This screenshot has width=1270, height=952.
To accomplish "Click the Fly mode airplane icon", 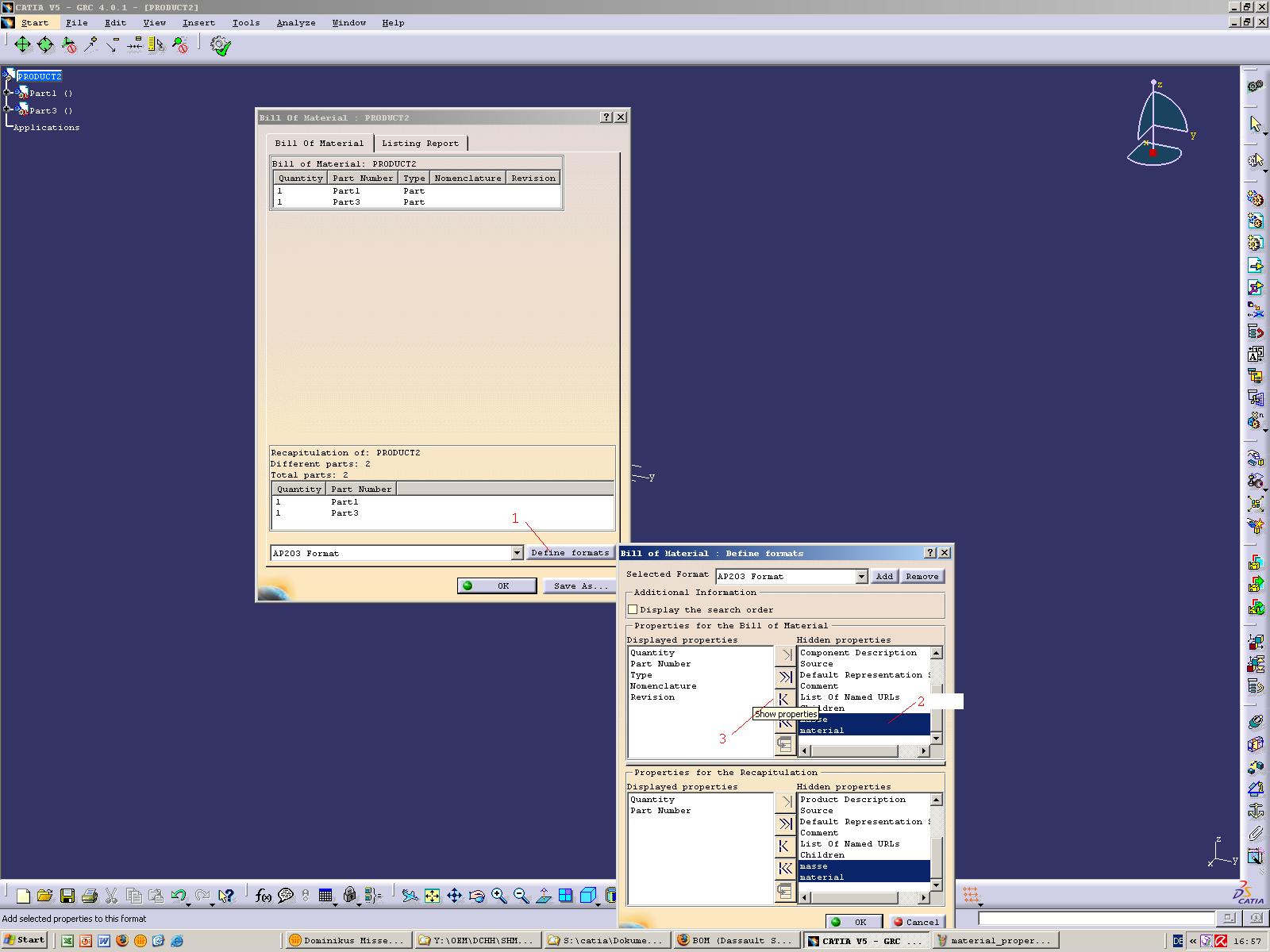I will point(410,896).
